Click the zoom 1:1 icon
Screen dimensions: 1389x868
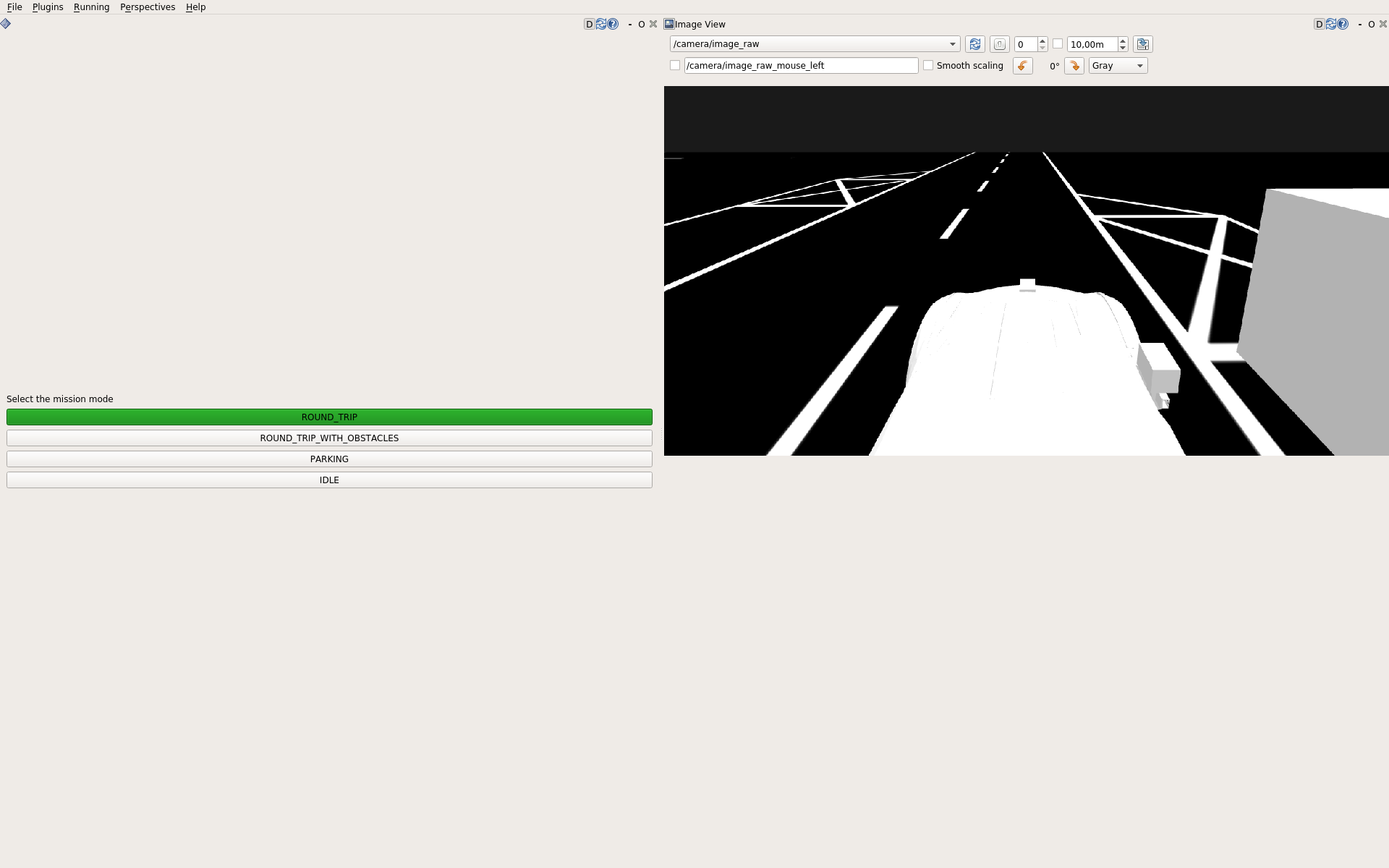[x=1000, y=44]
